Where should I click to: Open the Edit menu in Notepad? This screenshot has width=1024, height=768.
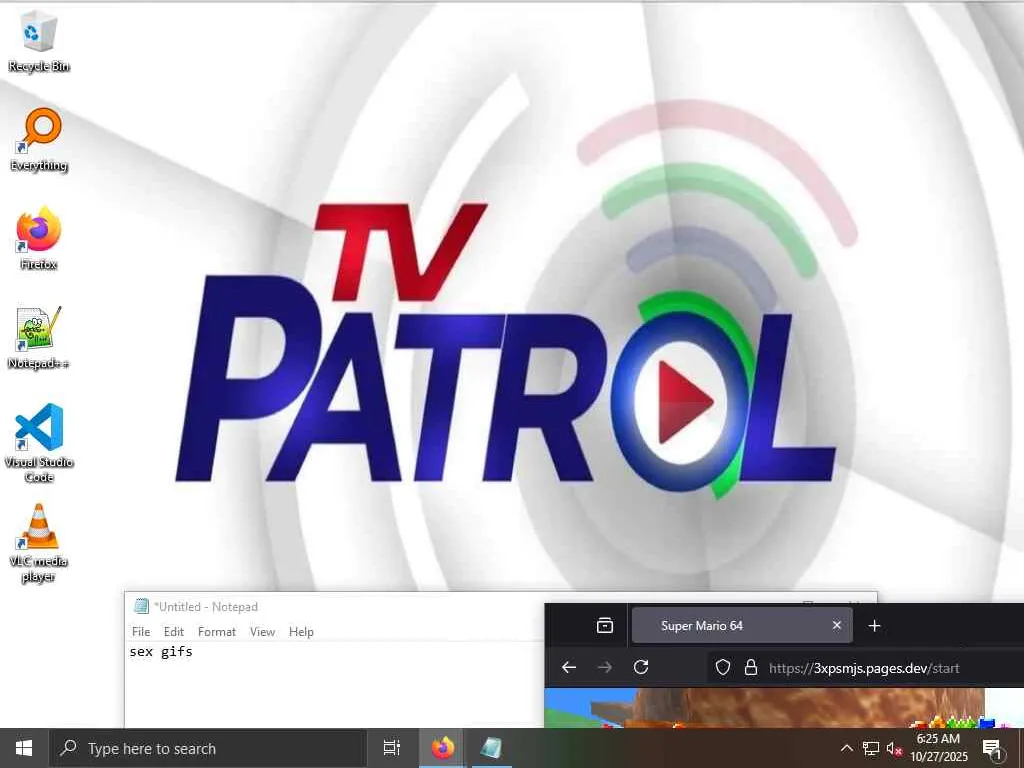click(174, 632)
